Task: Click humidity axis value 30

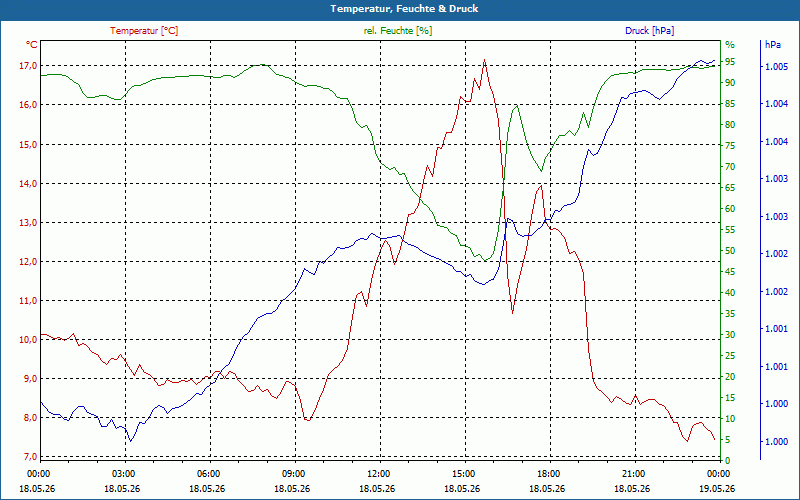Action: (x=730, y=335)
